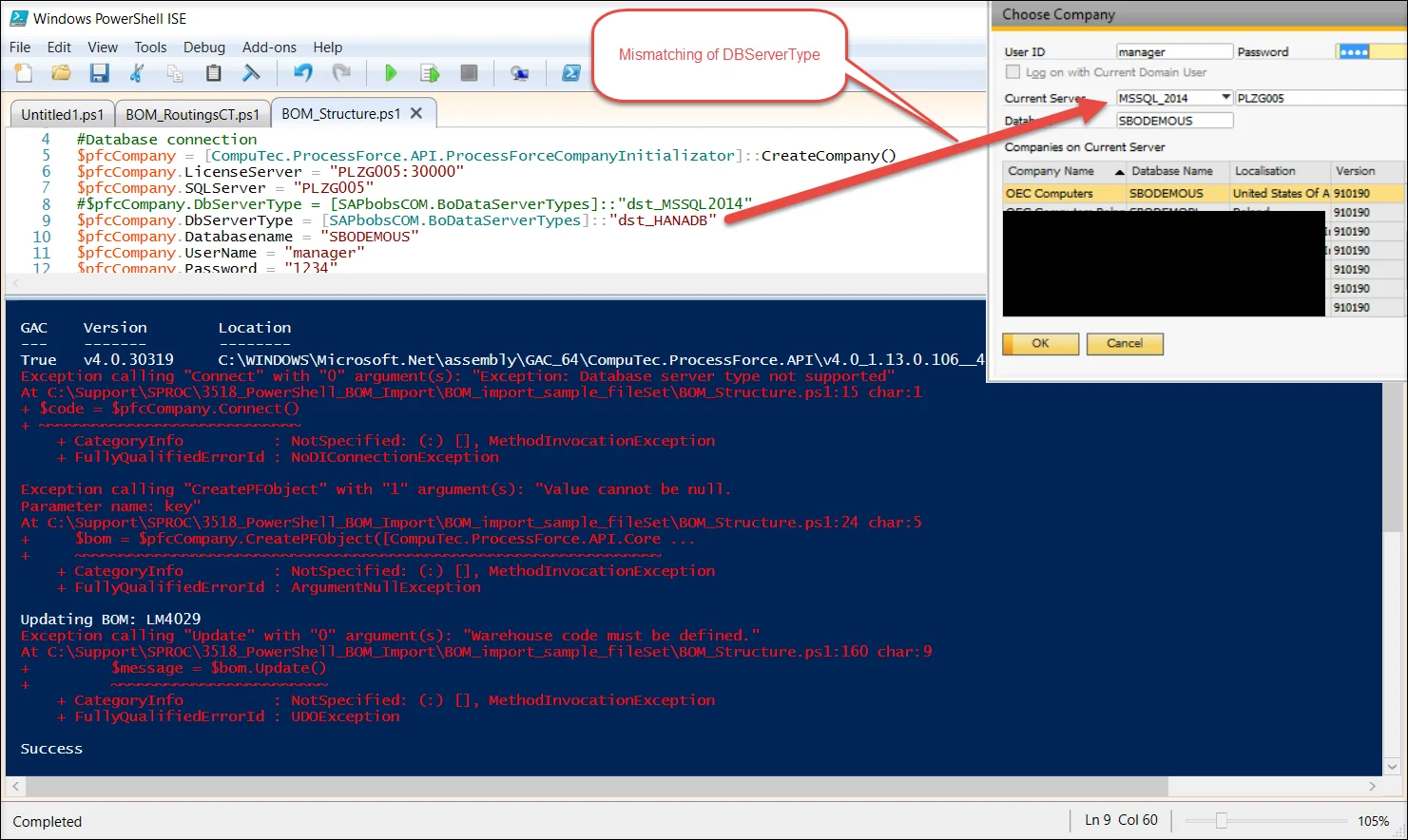The height and width of the screenshot is (840, 1408).
Task: Click the Run Selection icon
Action: [x=430, y=73]
